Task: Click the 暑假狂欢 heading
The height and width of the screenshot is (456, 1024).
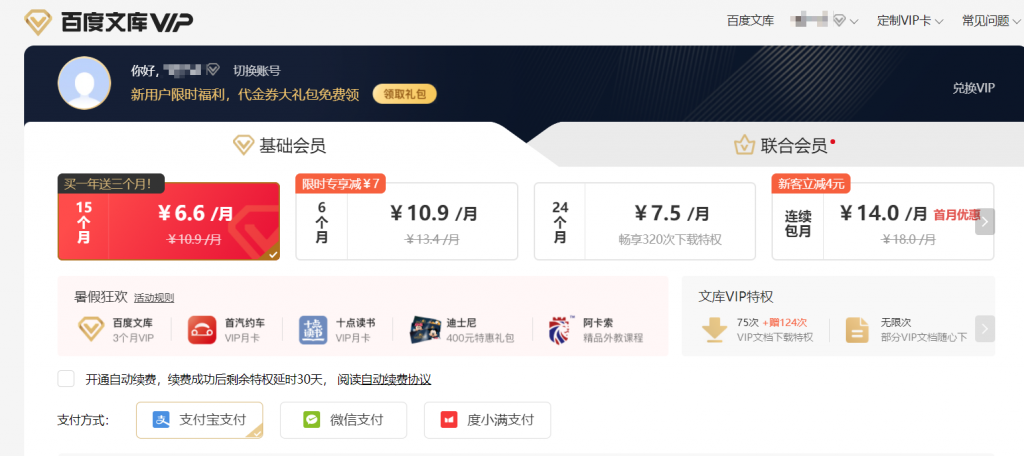Action: 101,297
